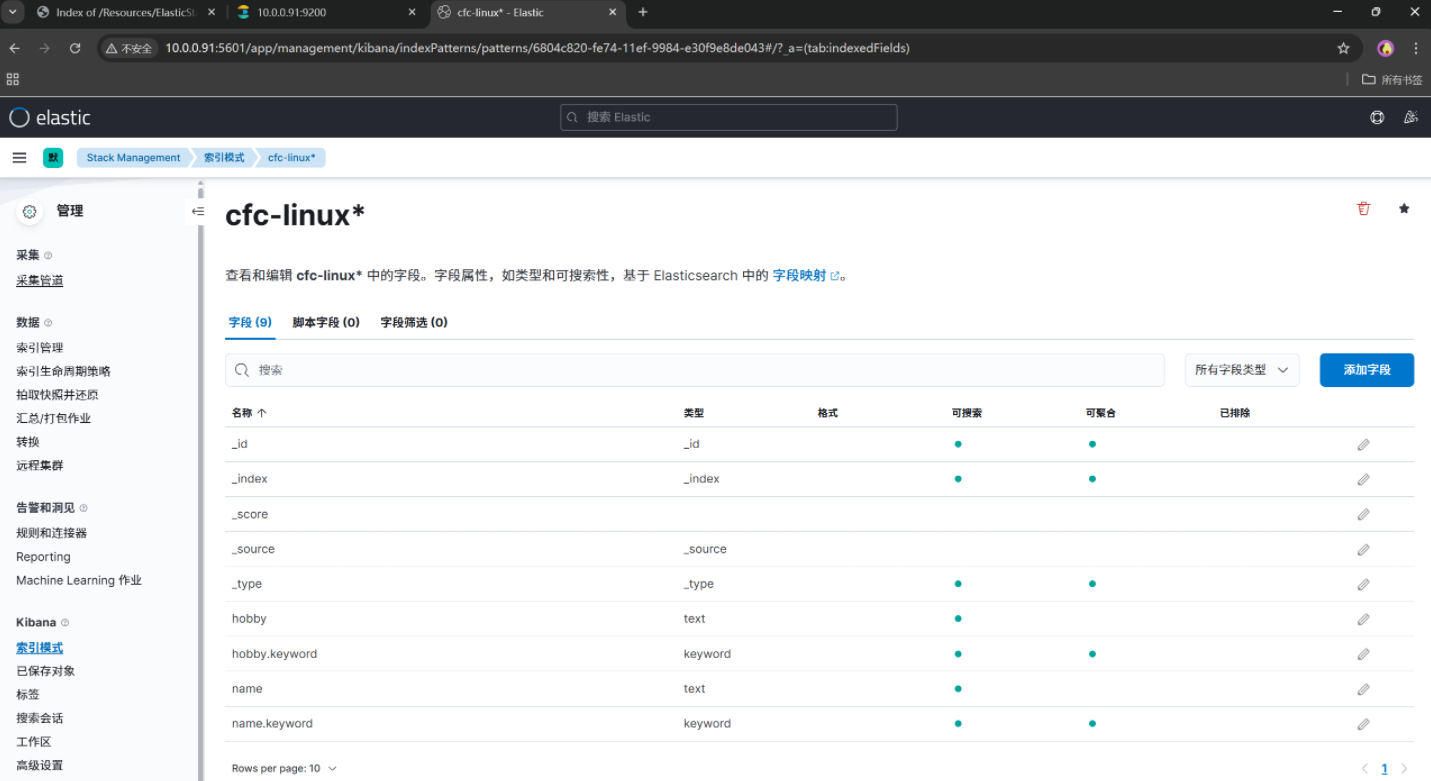The width and height of the screenshot is (1431, 781).
Task: Edit the name.keyword field pencil icon
Action: (x=1363, y=724)
